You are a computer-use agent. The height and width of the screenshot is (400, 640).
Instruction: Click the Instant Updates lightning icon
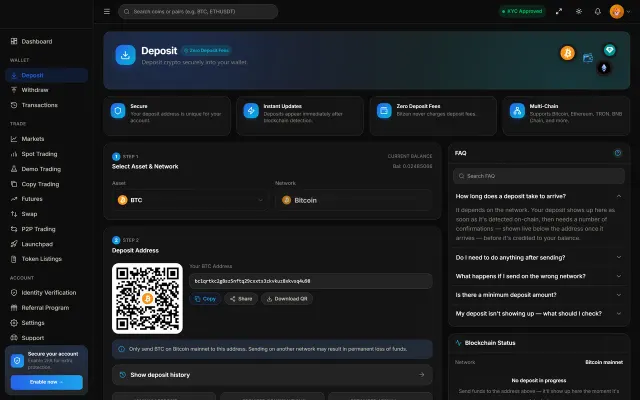click(x=251, y=111)
